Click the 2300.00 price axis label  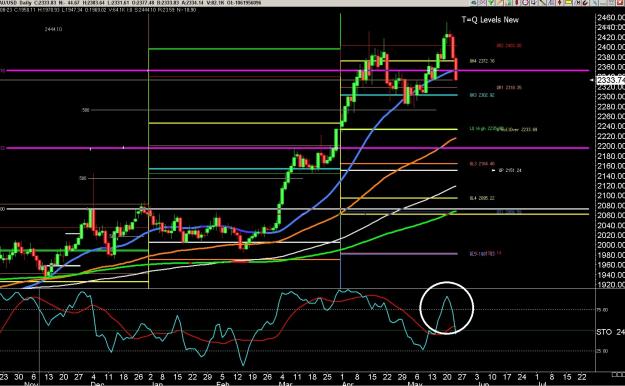click(x=610, y=96)
